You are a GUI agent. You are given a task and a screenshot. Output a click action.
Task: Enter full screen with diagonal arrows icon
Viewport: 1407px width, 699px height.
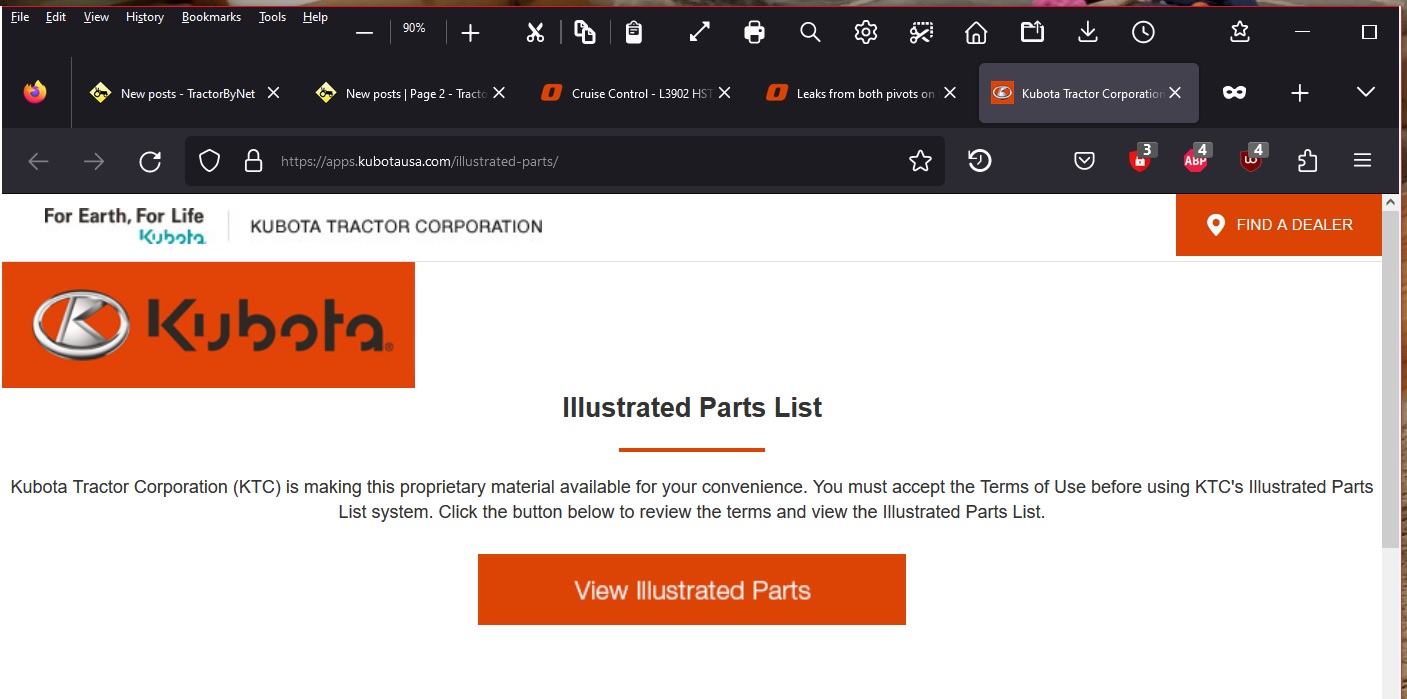click(700, 33)
